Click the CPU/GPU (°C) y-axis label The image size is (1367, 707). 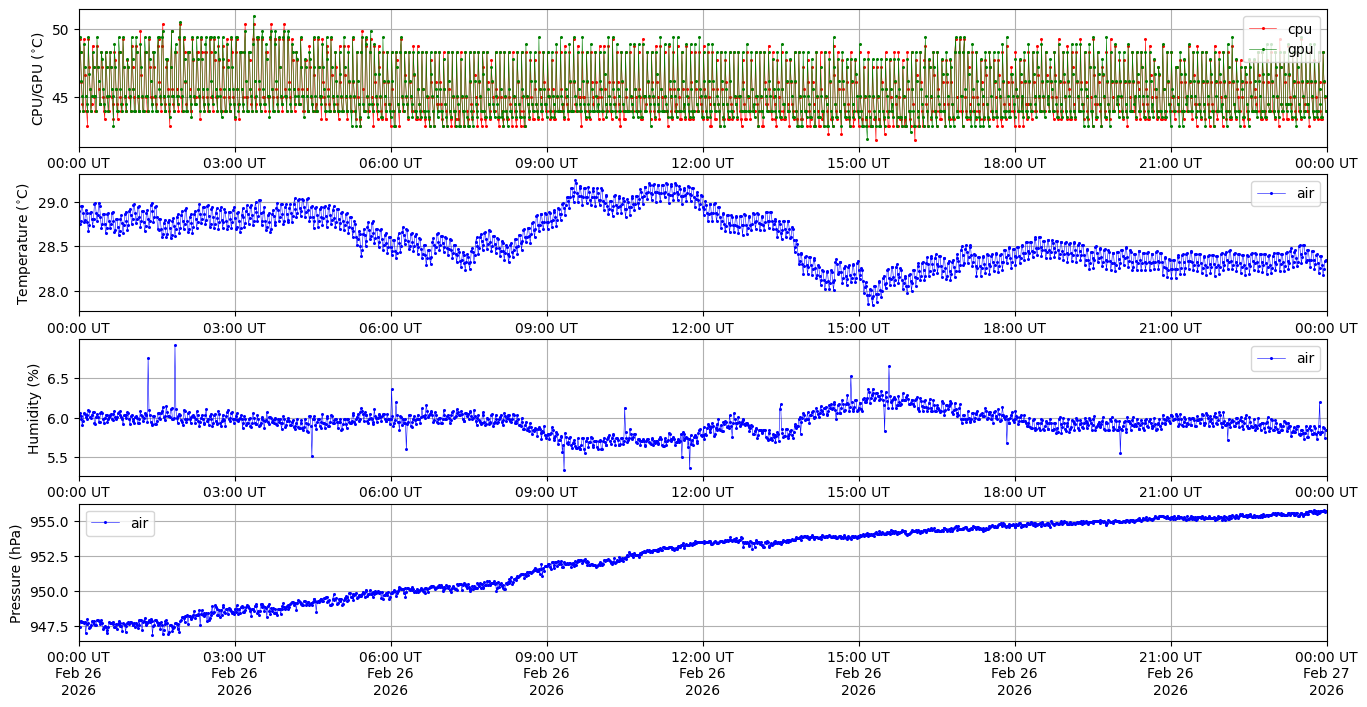[38, 79]
